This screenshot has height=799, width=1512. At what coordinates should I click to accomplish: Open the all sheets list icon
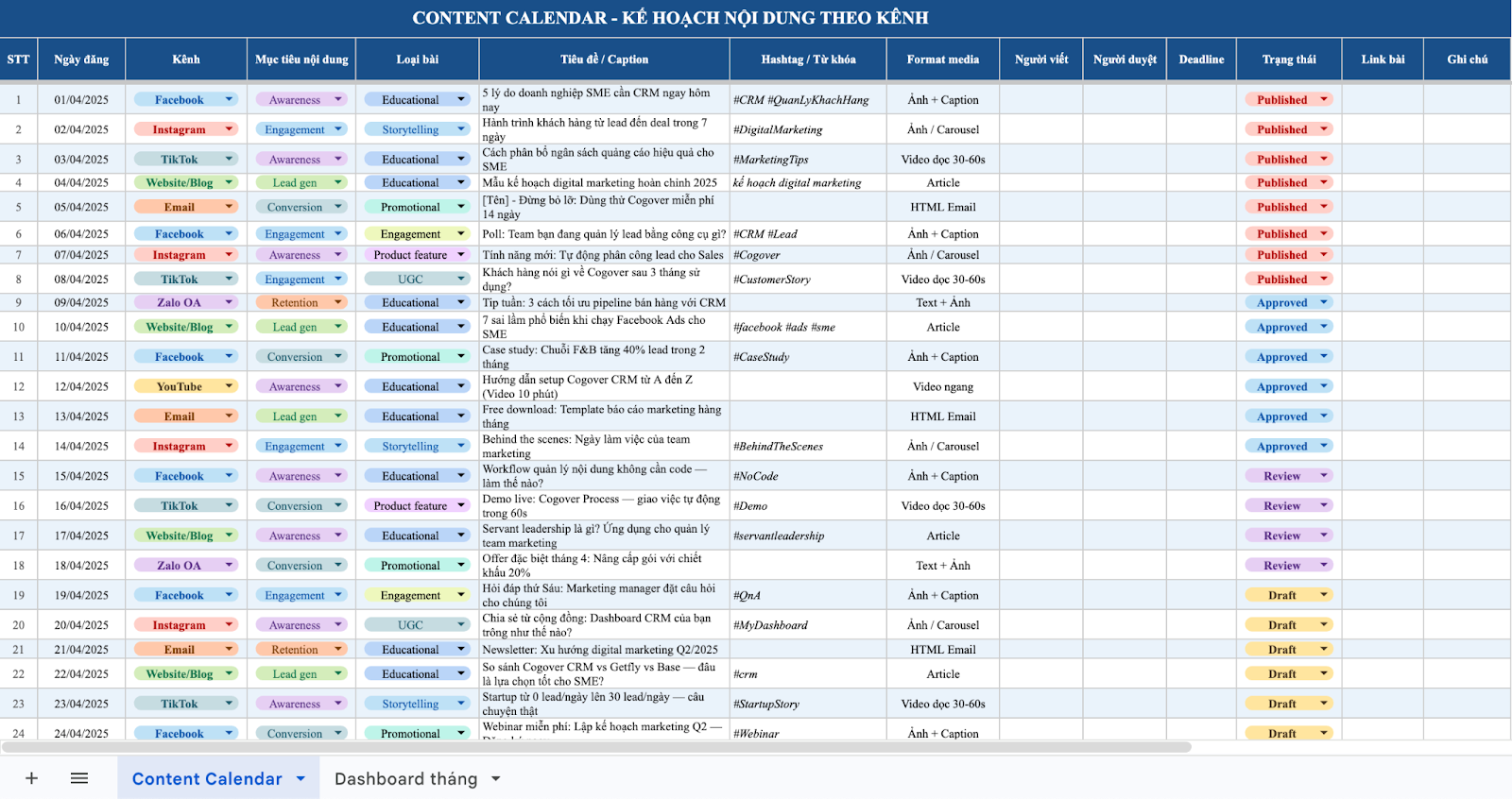click(x=79, y=778)
